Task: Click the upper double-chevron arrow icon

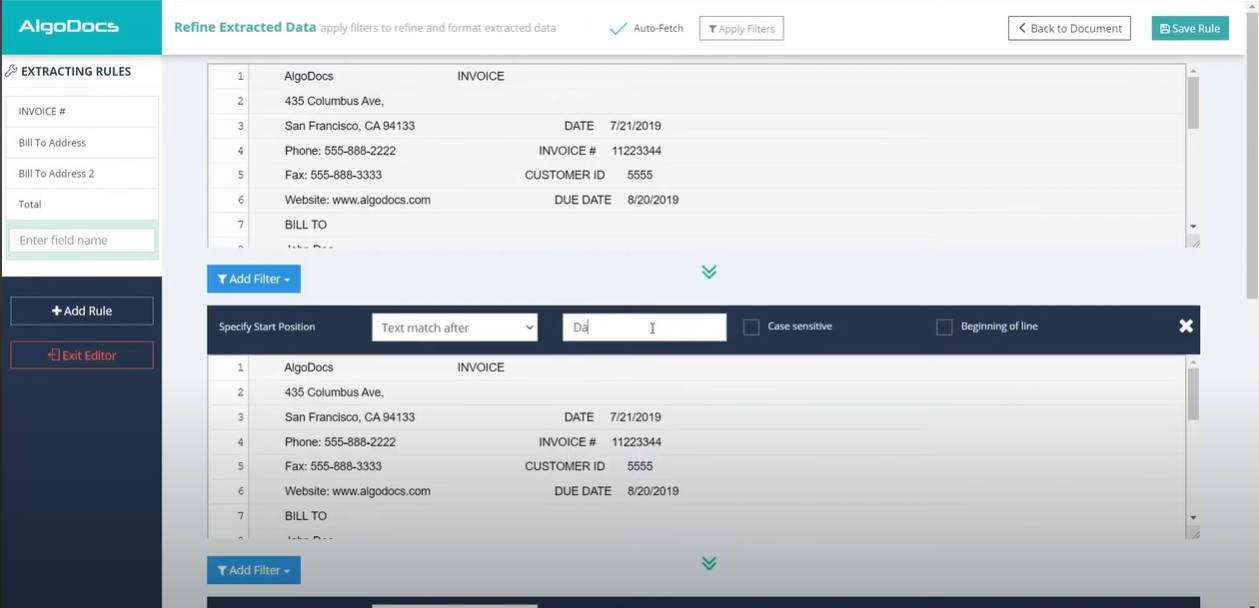Action: tap(709, 272)
